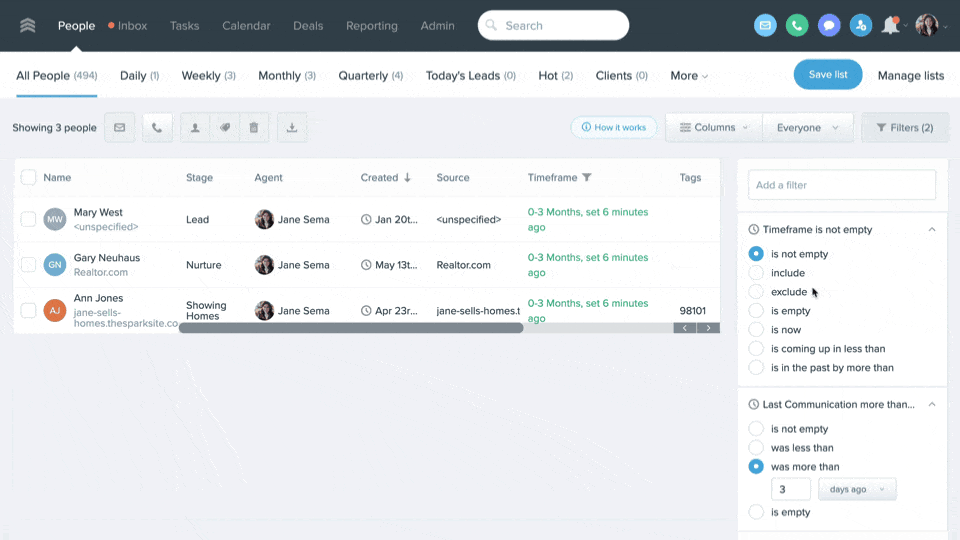This screenshot has width=960, height=540.
Task: Open the Columns dropdown
Action: coord(713,128)
